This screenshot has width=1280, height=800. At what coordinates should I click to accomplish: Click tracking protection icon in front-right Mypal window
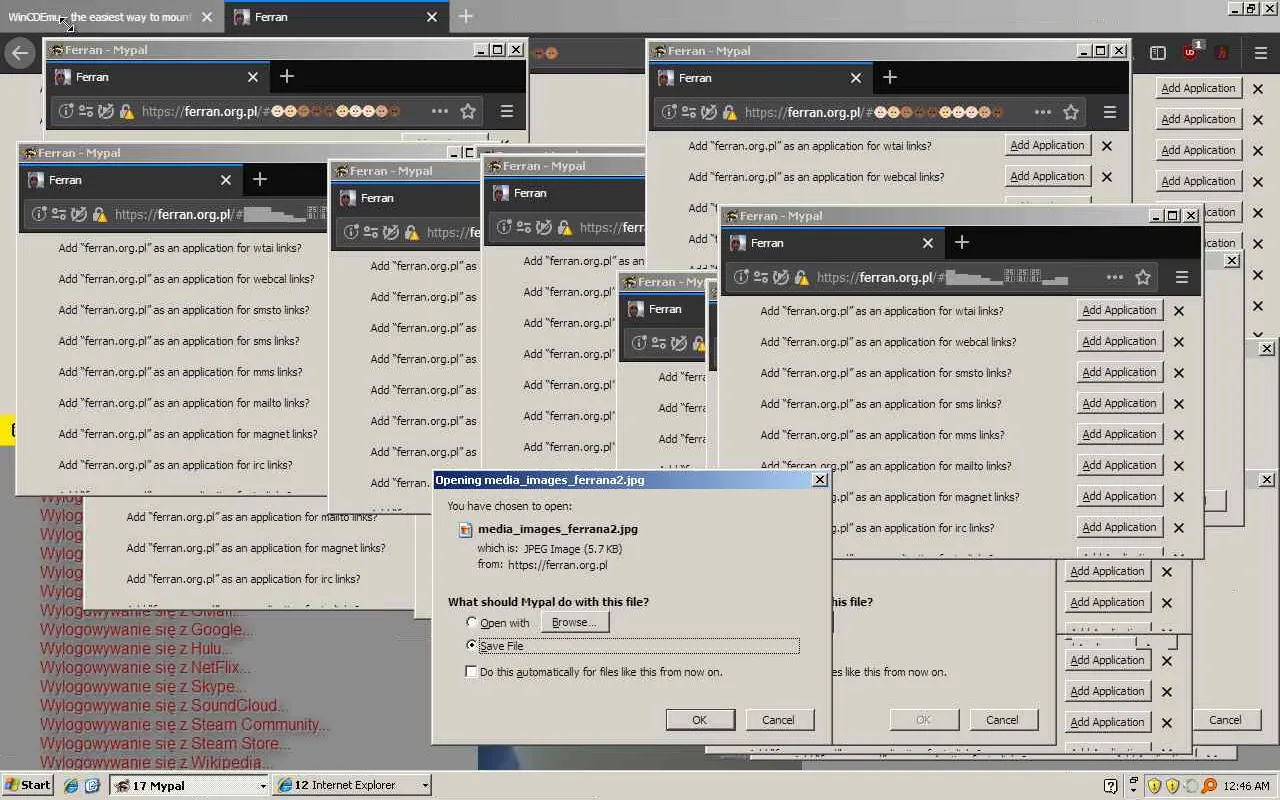(x=781, y=277)
